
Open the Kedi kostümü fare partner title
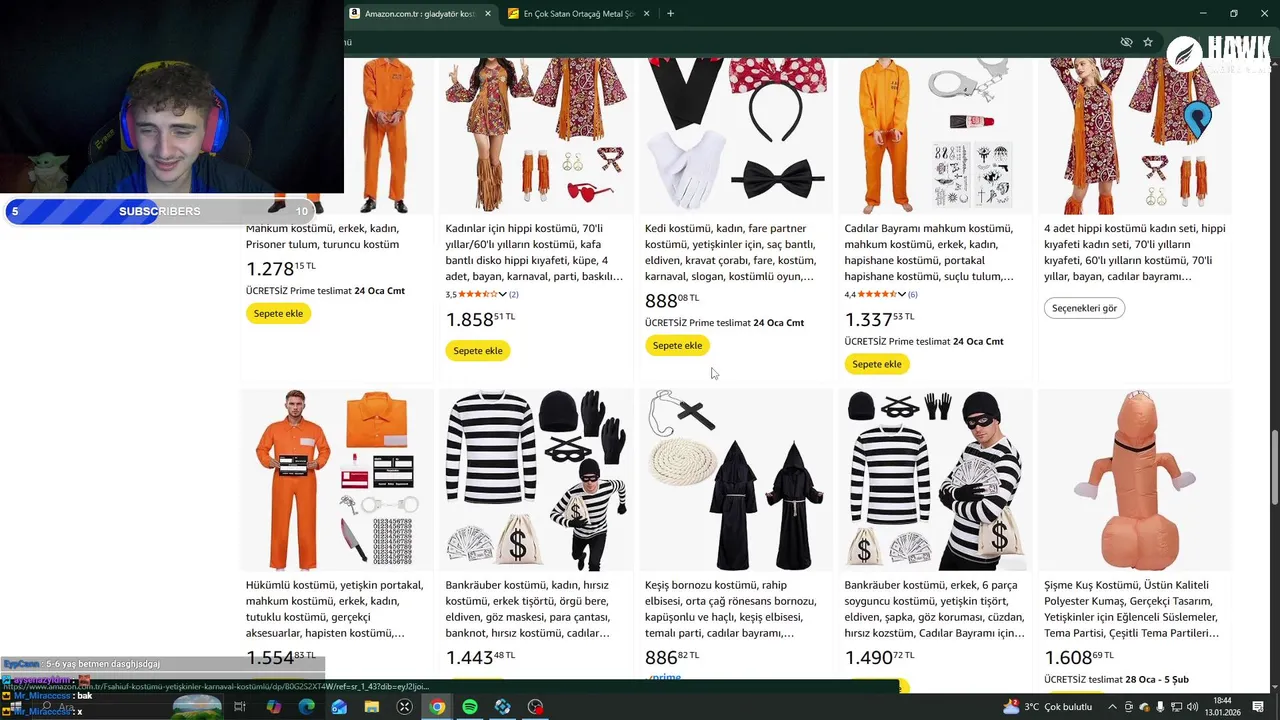(x=731, y=252)
